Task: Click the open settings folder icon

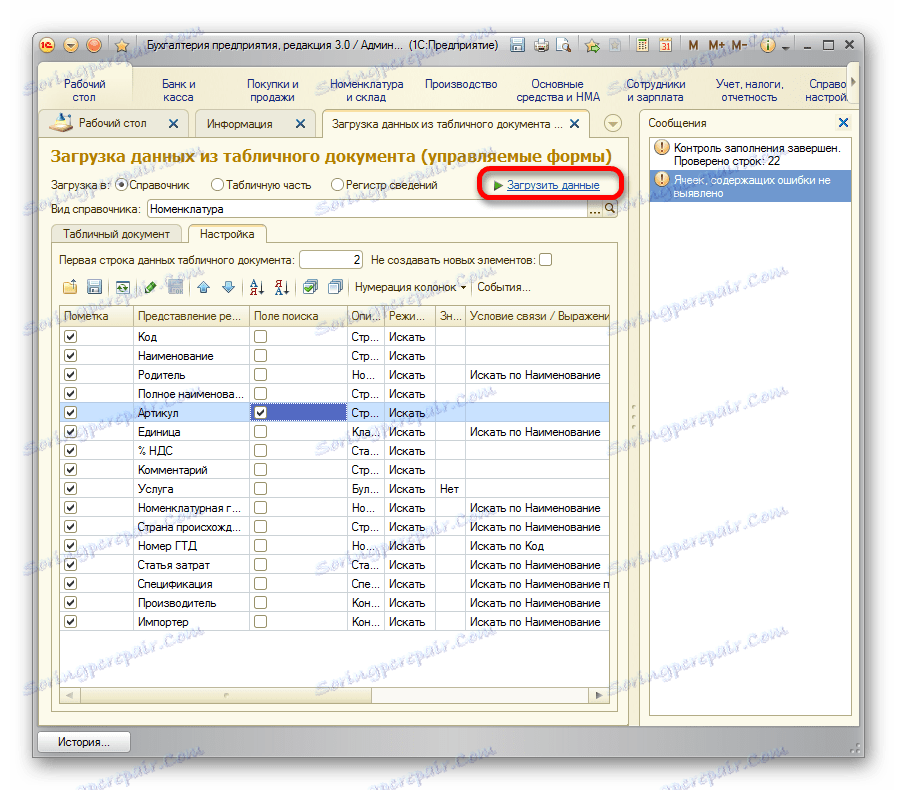Action: point(70,287)
